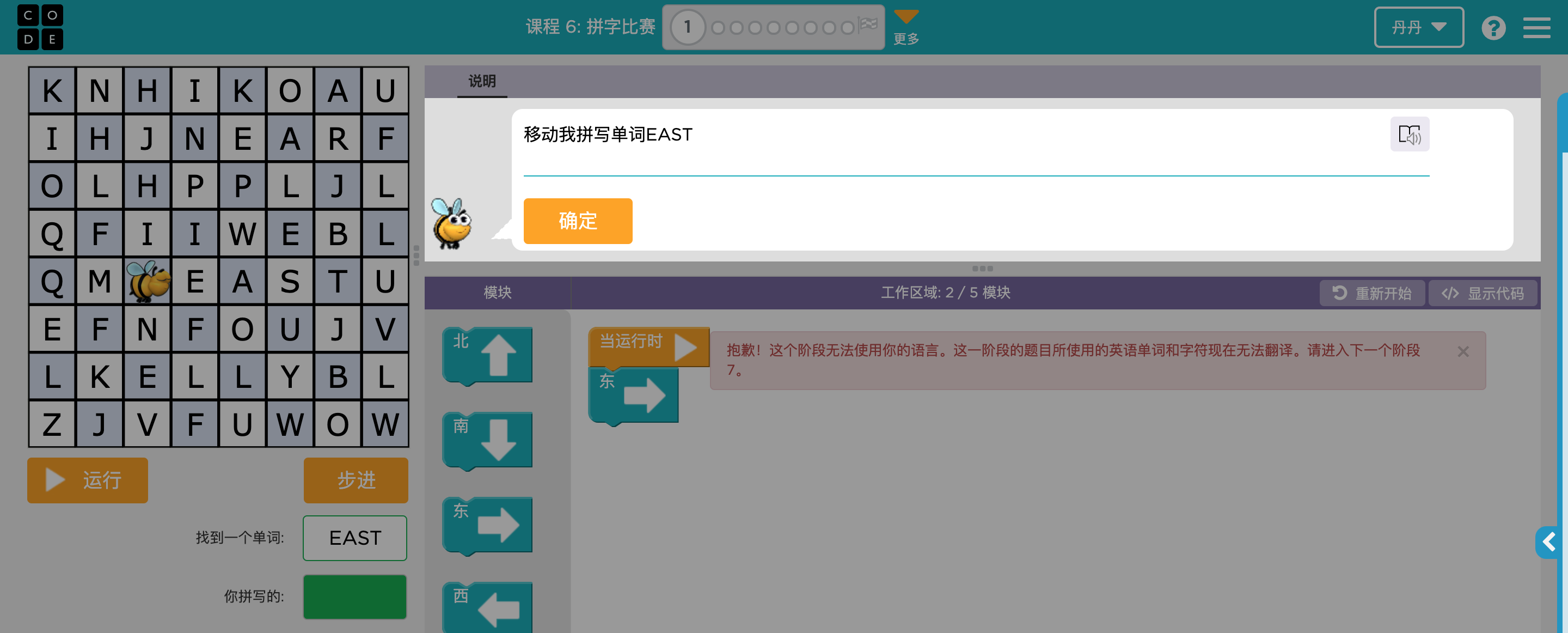Click the 运行 run button
The image size is (1568, 633).
coord(88,480)
